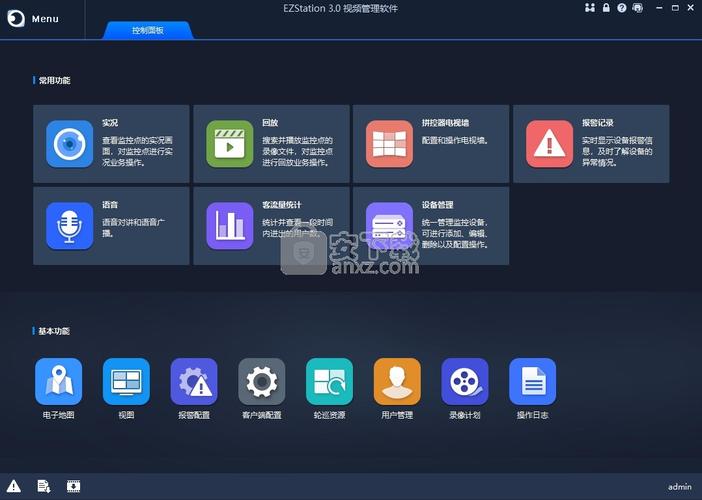Switch to the 控制面板 tab

[x=148, y=30]
